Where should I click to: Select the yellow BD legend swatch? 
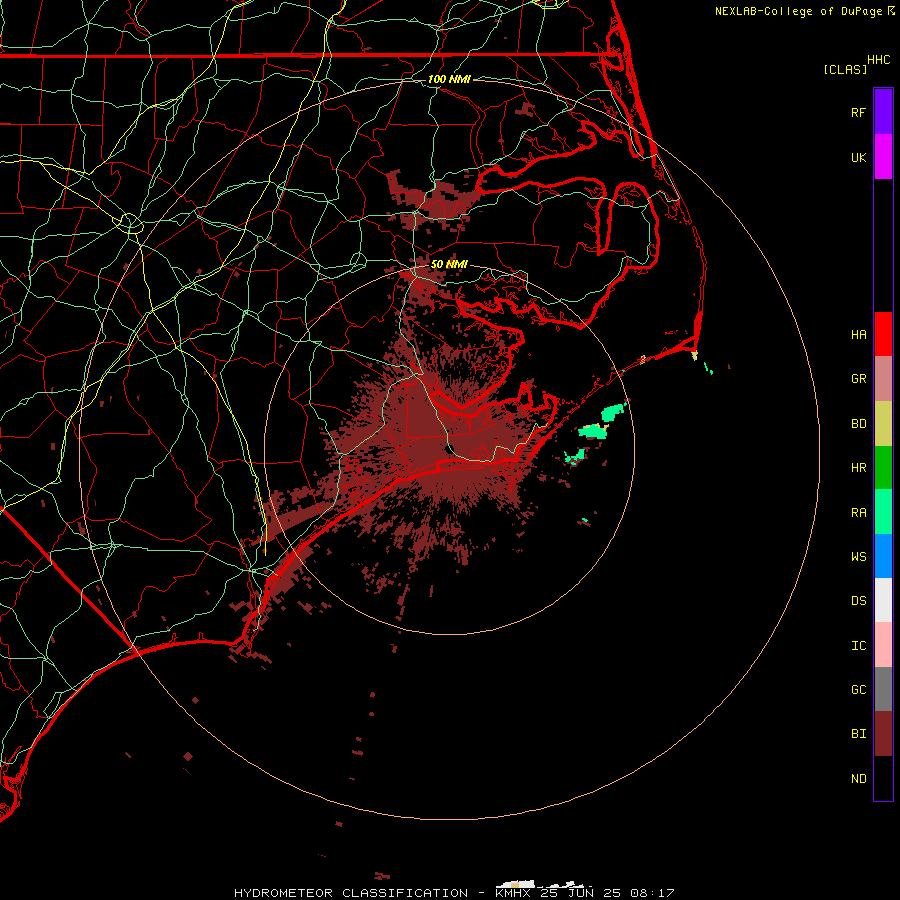[x=883, y=424]
